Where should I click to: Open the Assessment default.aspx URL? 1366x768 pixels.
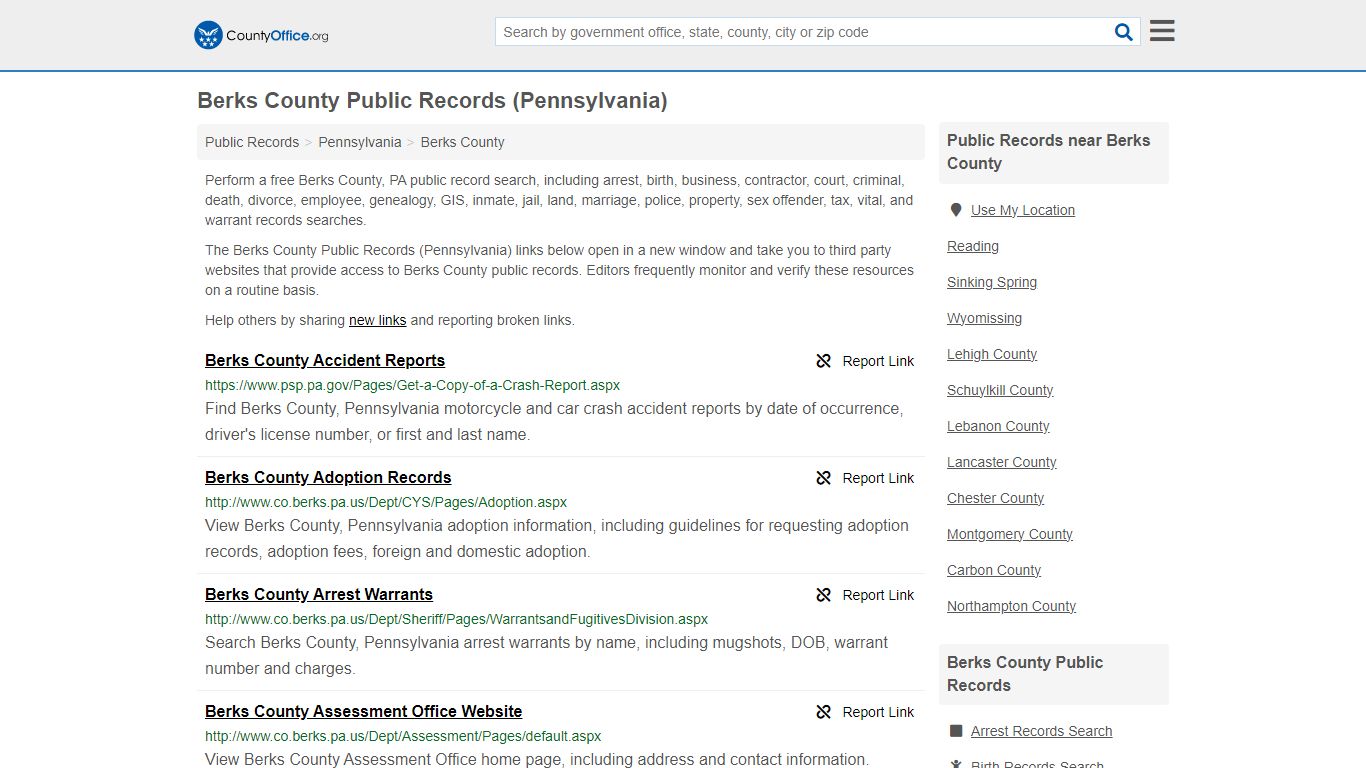coord(403,736)
